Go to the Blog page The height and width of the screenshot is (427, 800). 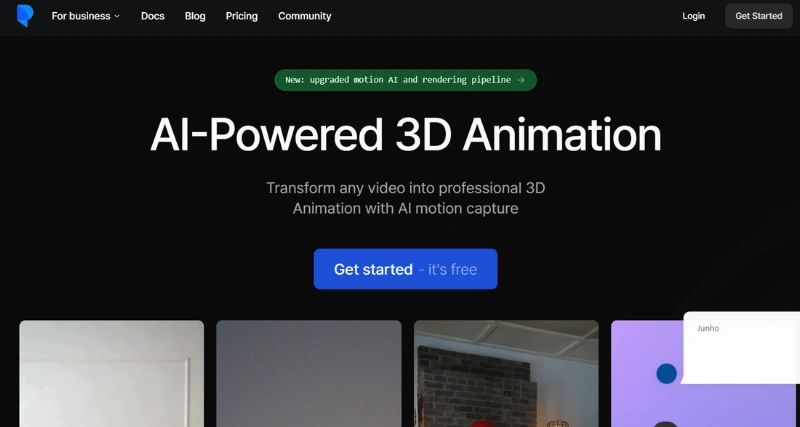[195, 16]
